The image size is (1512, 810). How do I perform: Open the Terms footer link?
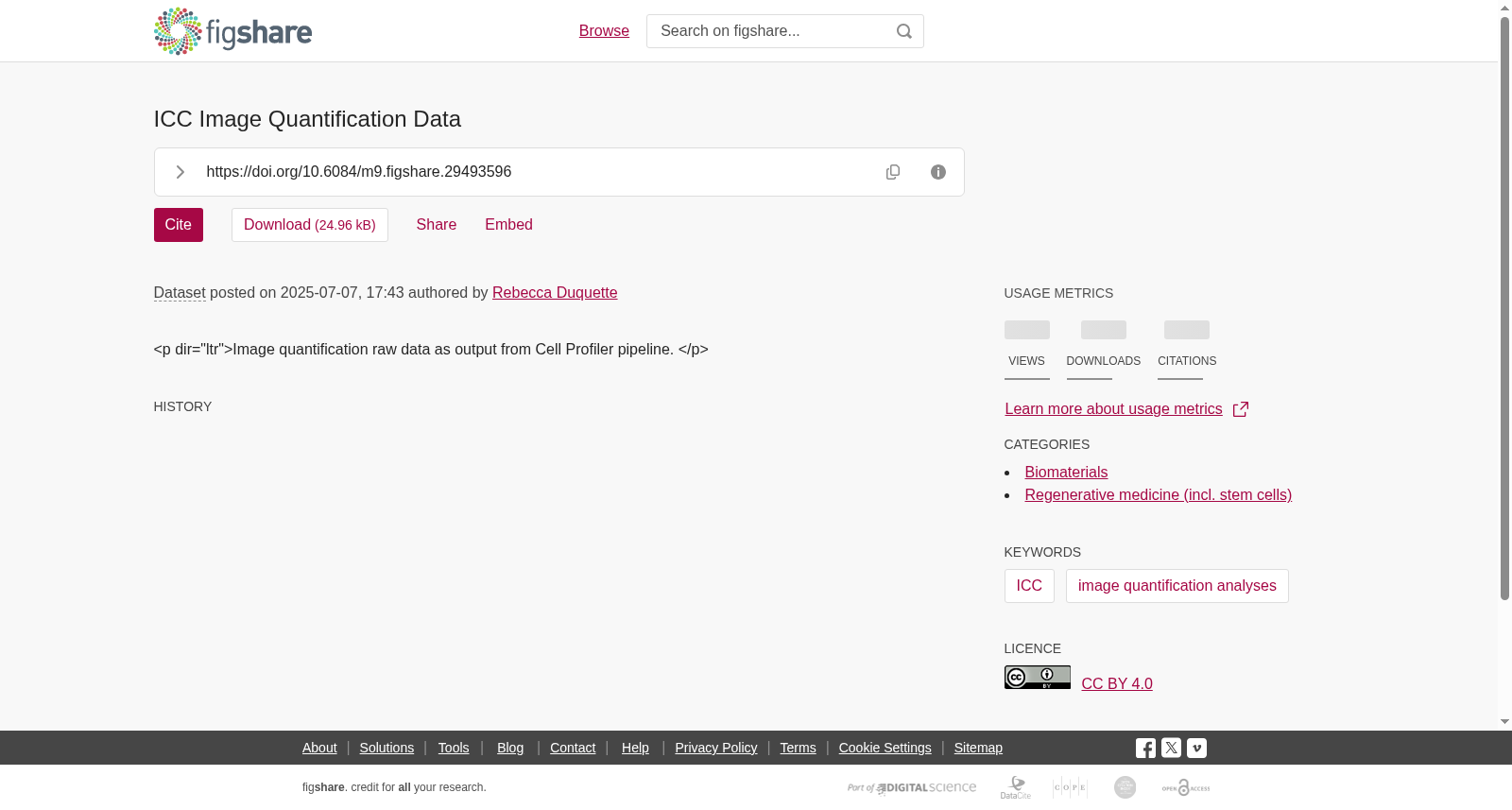click(798, 748)
